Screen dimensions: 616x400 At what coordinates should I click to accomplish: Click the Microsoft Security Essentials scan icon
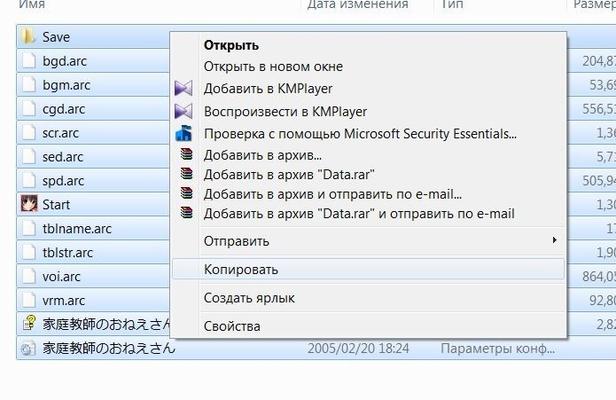[x=183, y=134]
